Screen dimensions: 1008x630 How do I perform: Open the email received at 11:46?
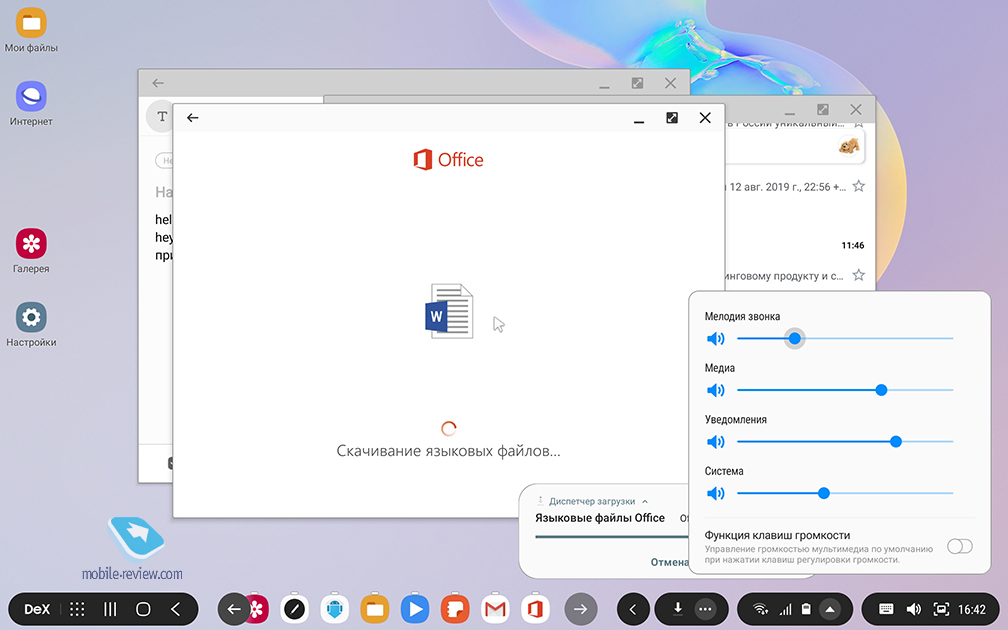click(852, 246)
